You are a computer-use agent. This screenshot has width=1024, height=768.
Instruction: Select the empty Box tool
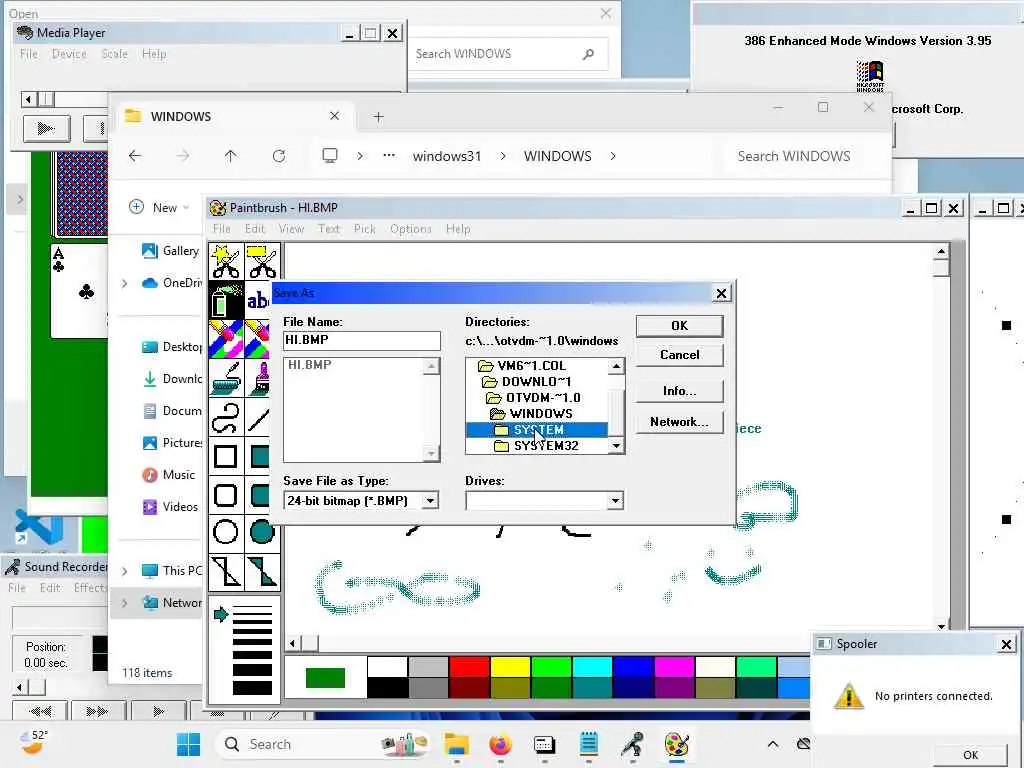click(226, 456)
